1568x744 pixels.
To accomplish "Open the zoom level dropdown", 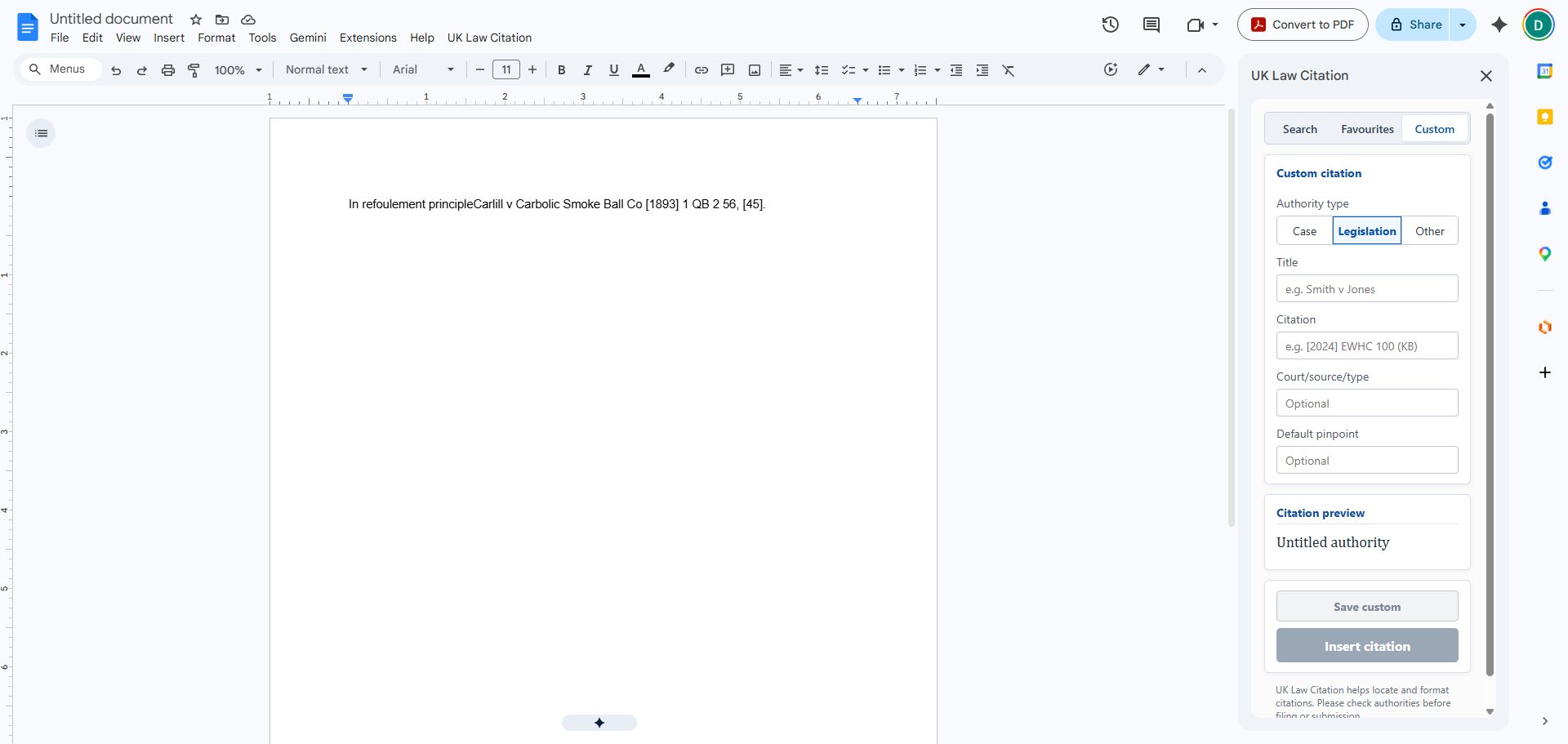I will click(x=238, y=70).
